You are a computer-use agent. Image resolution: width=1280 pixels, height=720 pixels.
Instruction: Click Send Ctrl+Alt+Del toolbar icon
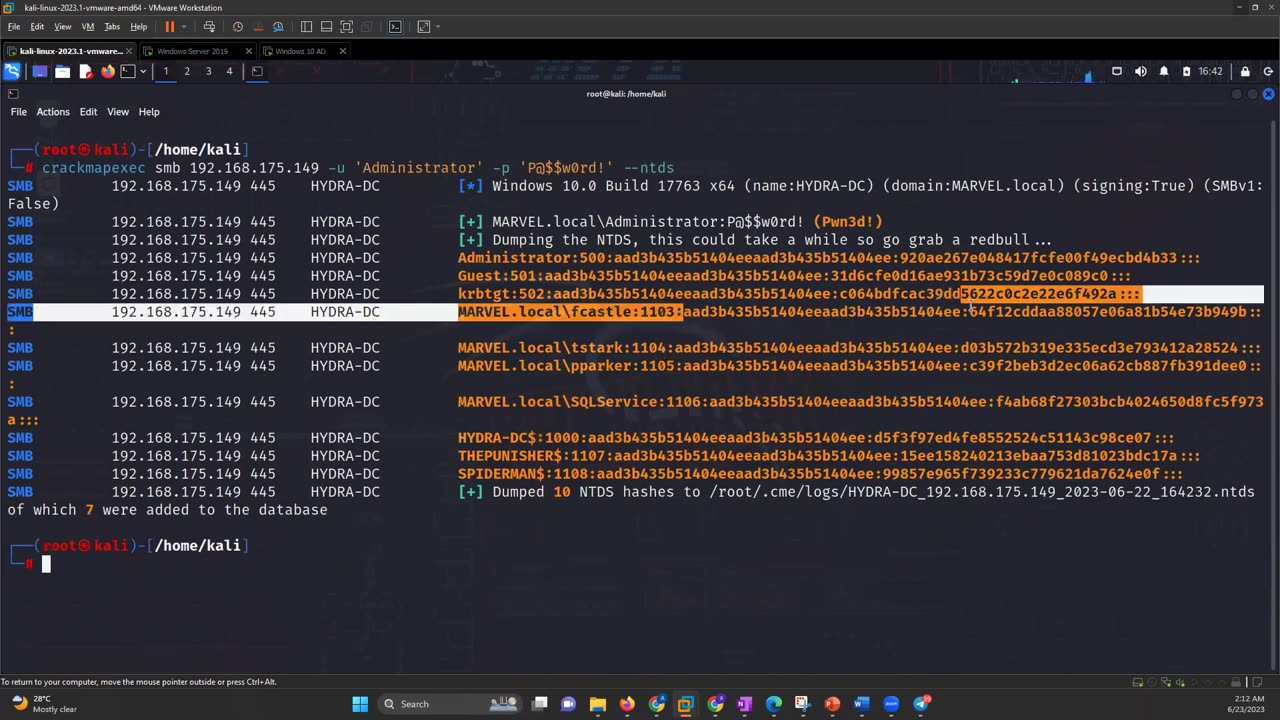coord(209,27)
